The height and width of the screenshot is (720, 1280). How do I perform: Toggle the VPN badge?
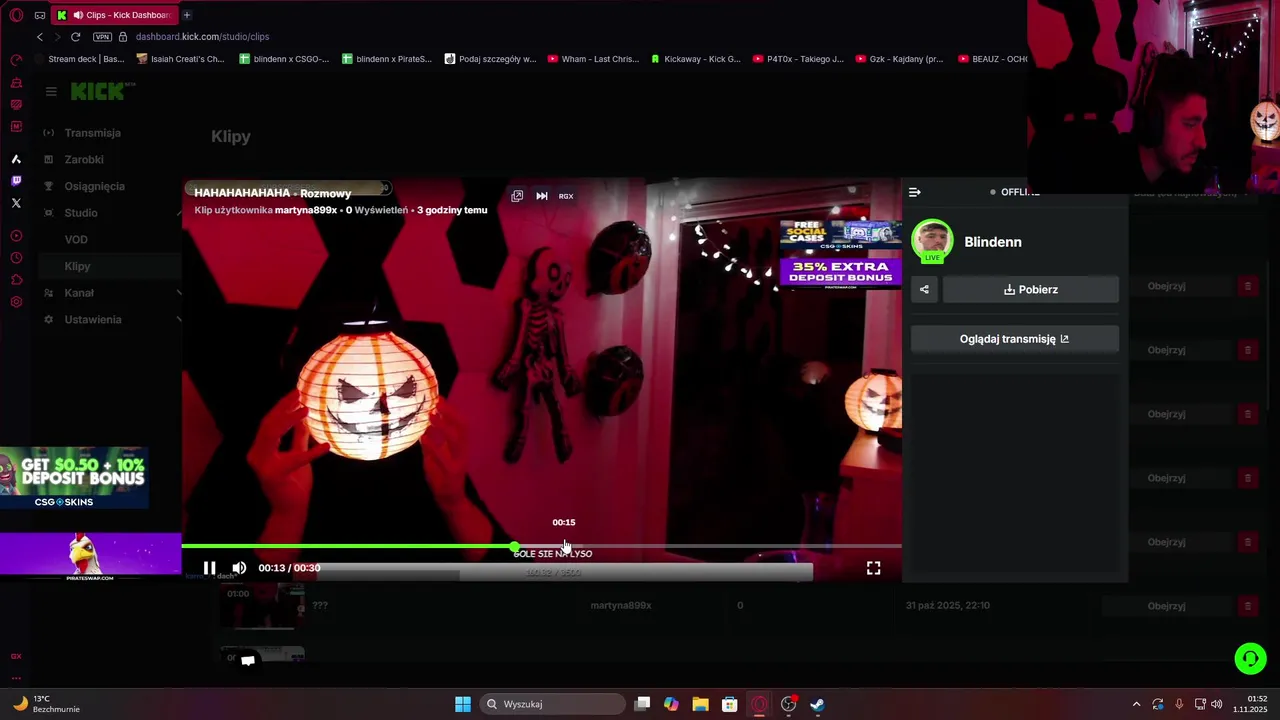[102, 37]
